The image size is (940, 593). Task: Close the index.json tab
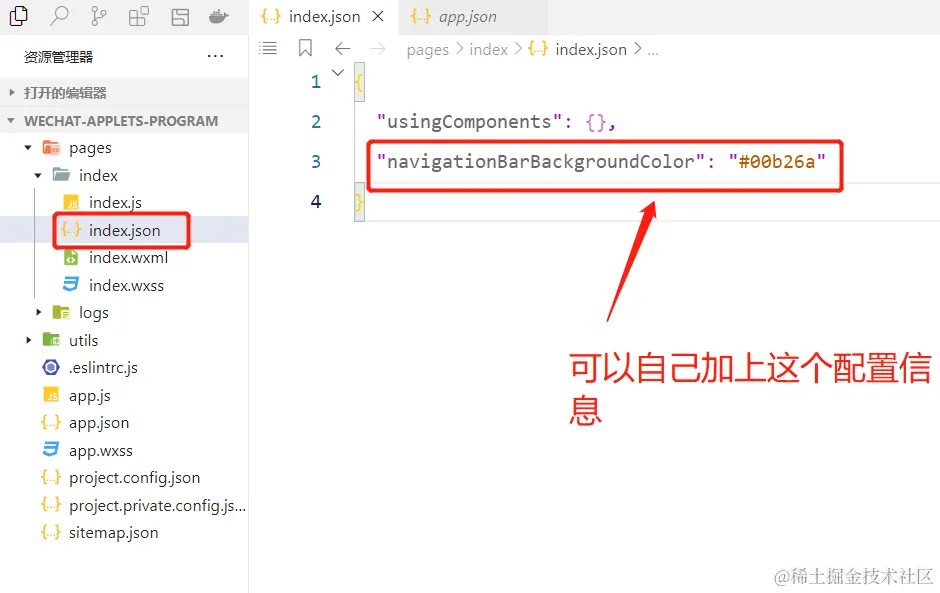(x=378, y=16)
